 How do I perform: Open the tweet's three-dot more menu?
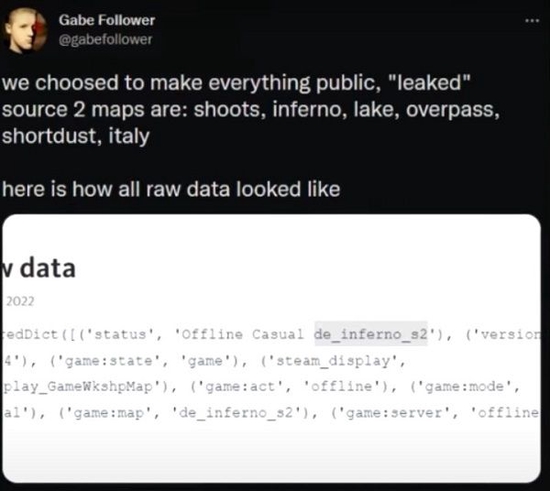click(532, 21)
